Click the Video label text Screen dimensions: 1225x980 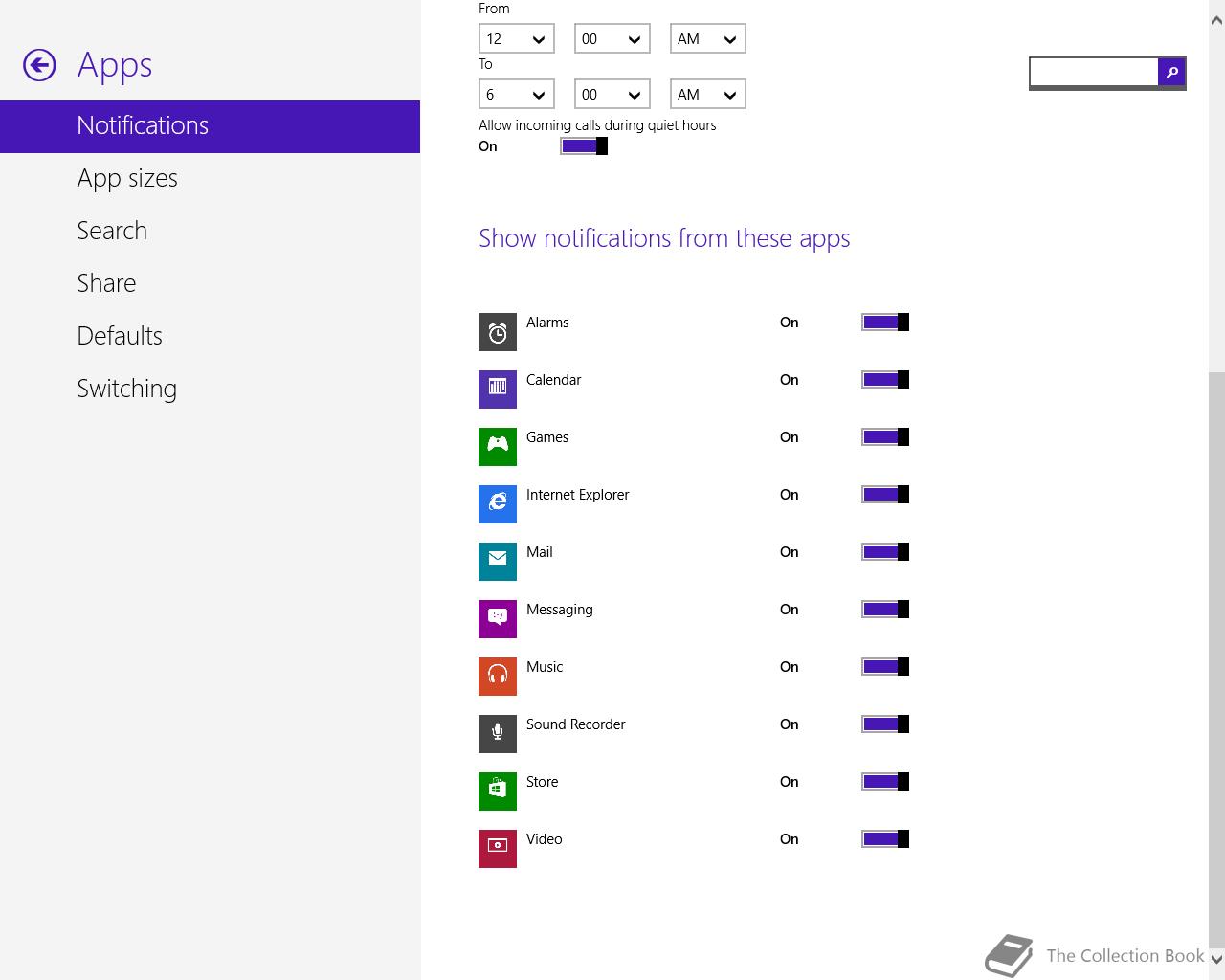544,839
